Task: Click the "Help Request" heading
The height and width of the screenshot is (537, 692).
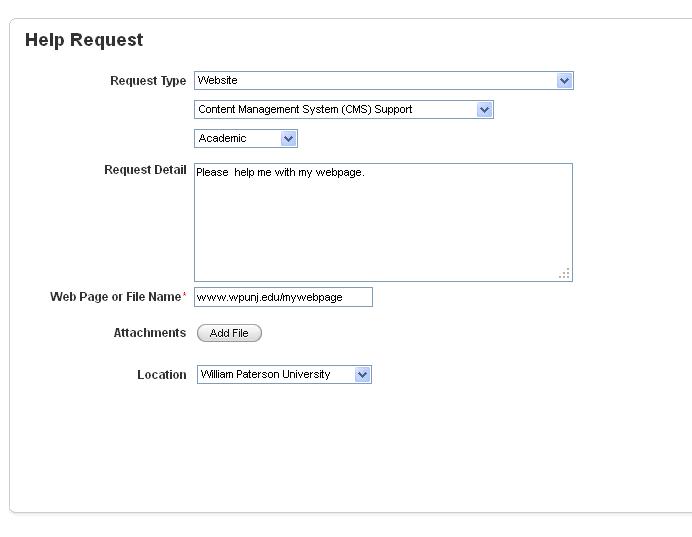Action: pos(84,40)
